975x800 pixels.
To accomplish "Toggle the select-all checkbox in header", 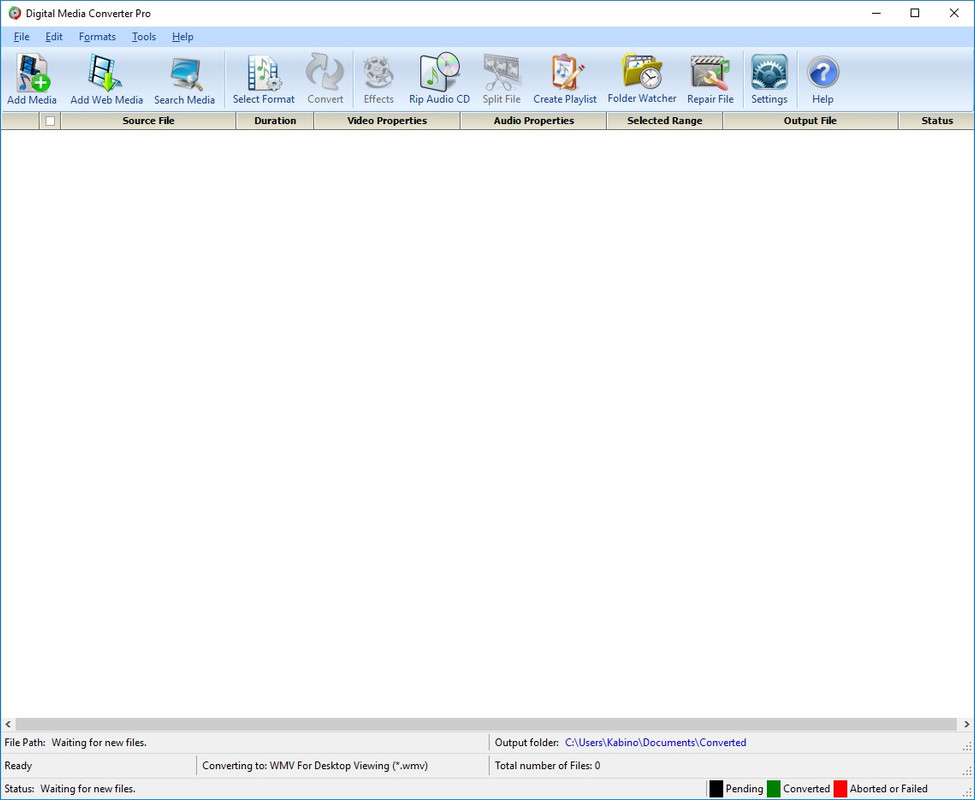I will pos(50,121).
